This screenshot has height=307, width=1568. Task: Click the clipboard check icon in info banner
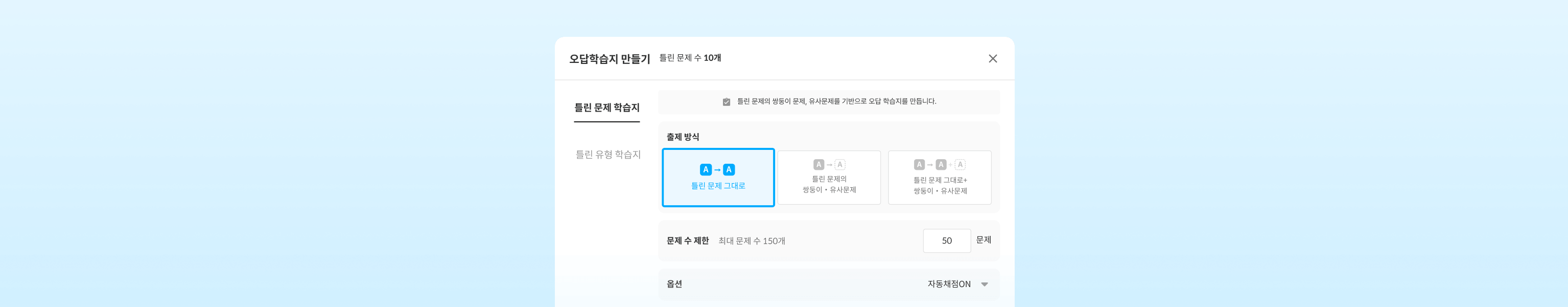coord(726,102)
